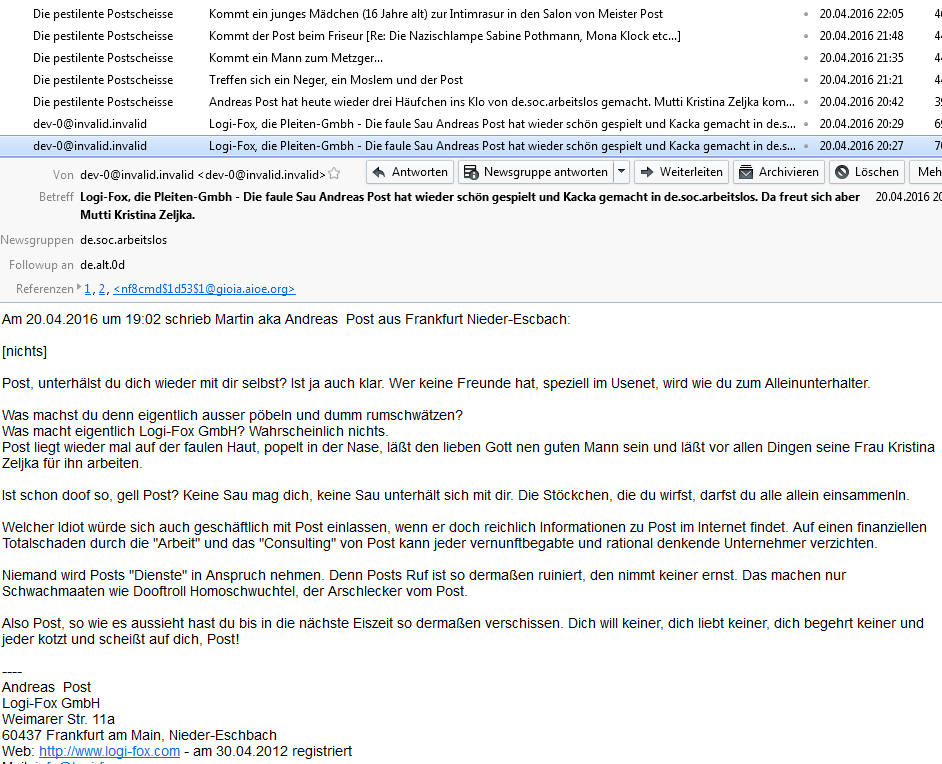Click Newsgruppe antworten button
The image size is (942, 764).
pos(536,172)
